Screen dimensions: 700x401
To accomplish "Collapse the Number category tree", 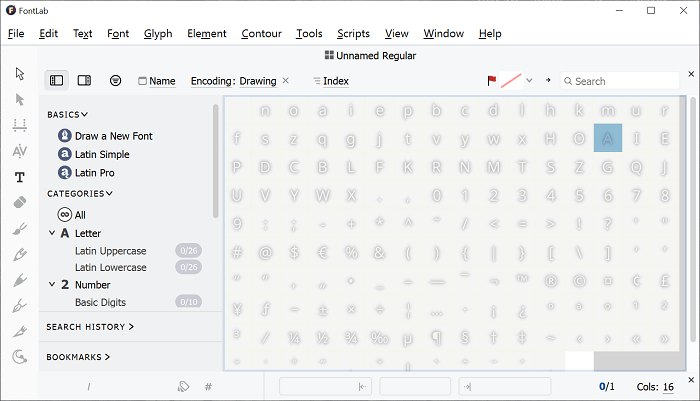I will click(52, 284).
